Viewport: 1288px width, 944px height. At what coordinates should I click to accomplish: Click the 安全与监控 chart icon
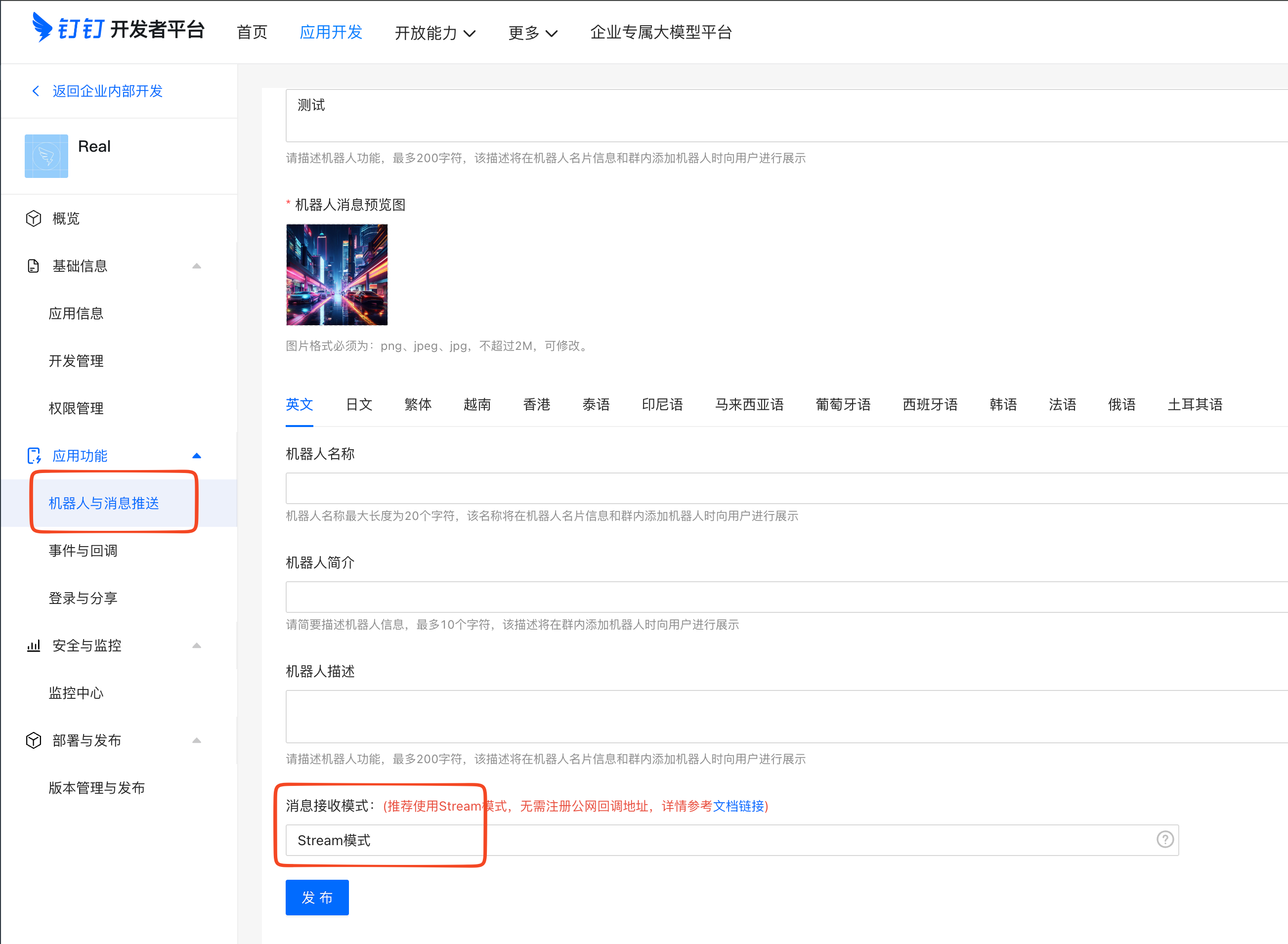pyautogui.click(x=33, y=645)
